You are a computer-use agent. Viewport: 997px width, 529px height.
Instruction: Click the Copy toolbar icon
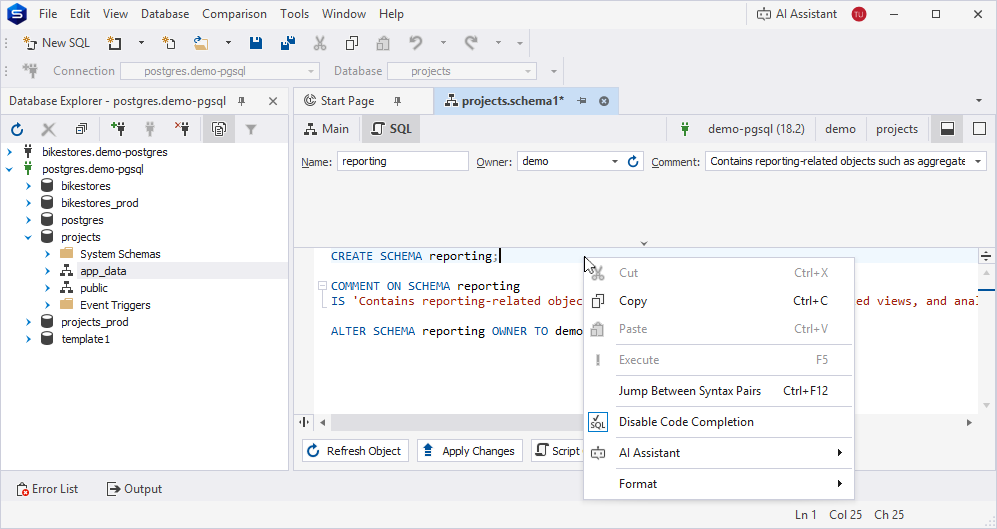click(352, 43)
